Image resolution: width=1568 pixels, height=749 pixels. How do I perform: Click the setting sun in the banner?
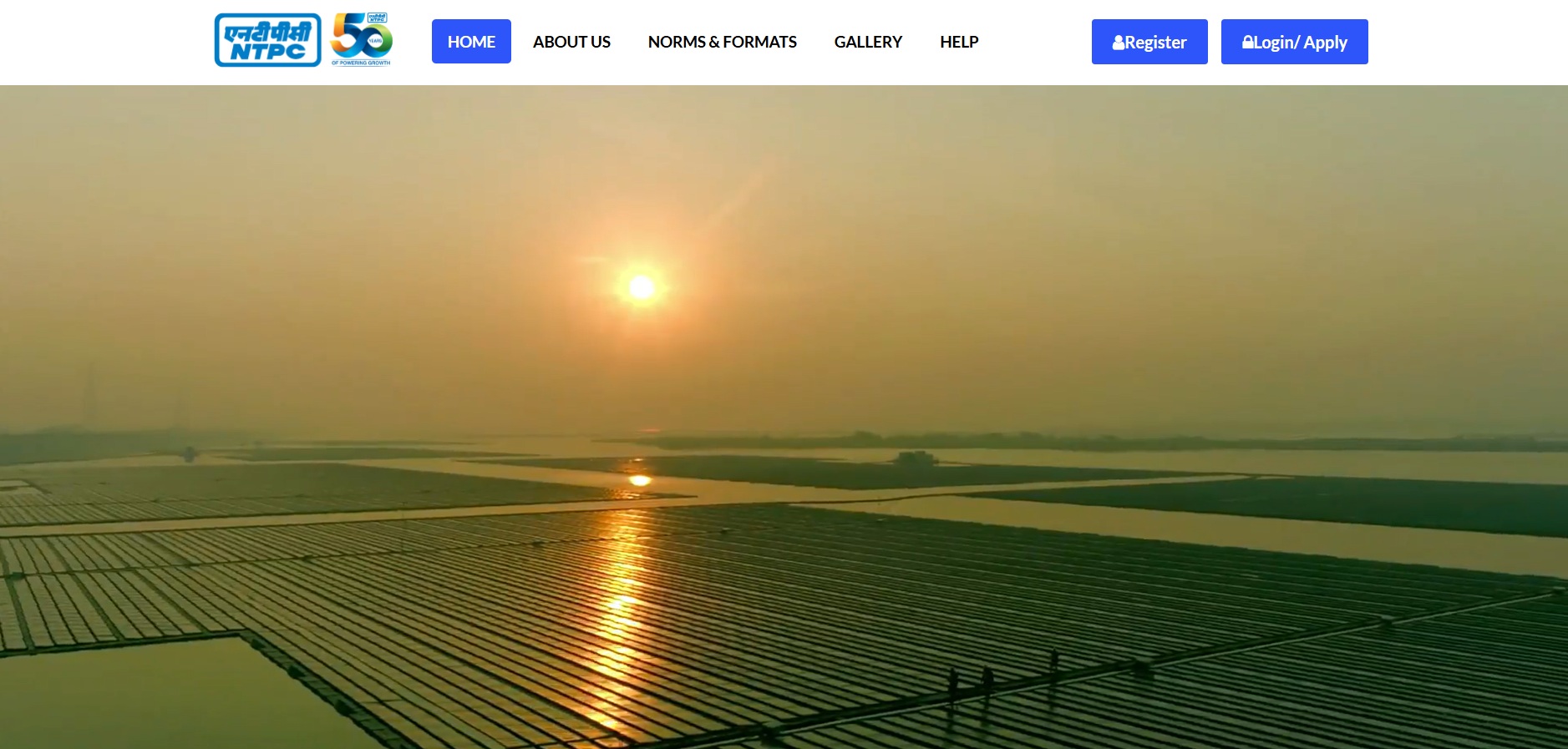coord(641,287)
